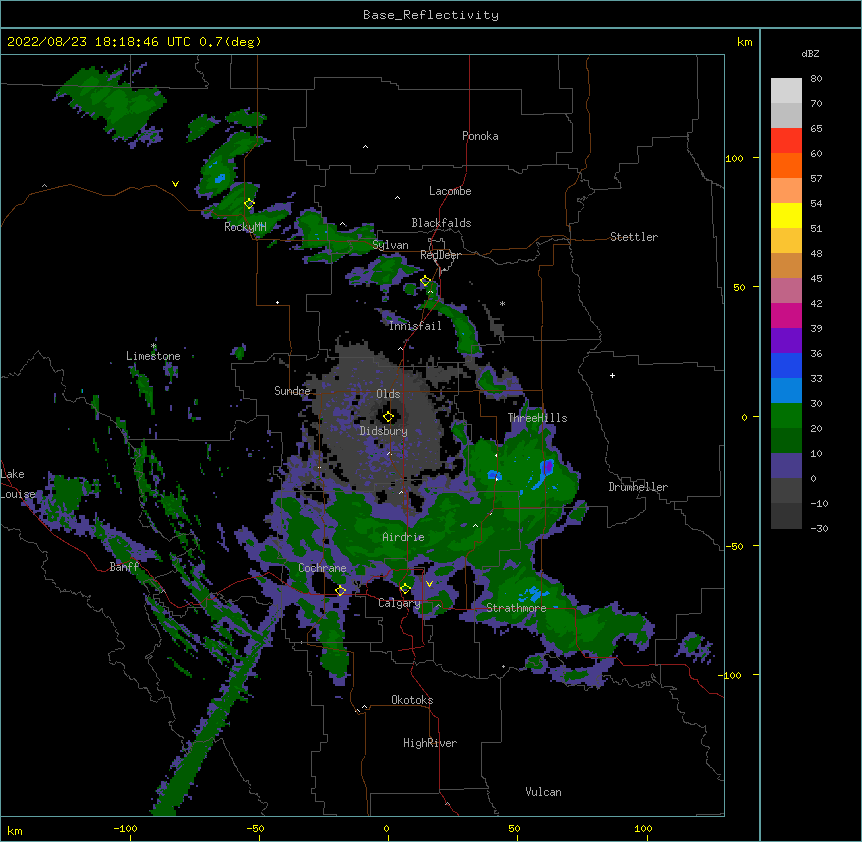
Task: Click the Stettler city label
Action: point(633,237)
